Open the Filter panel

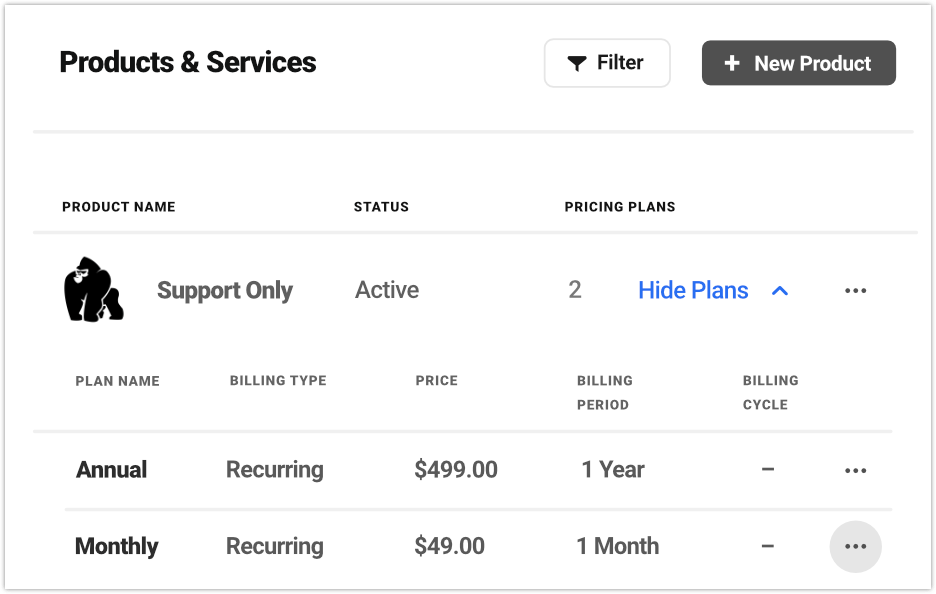[607, 62]
